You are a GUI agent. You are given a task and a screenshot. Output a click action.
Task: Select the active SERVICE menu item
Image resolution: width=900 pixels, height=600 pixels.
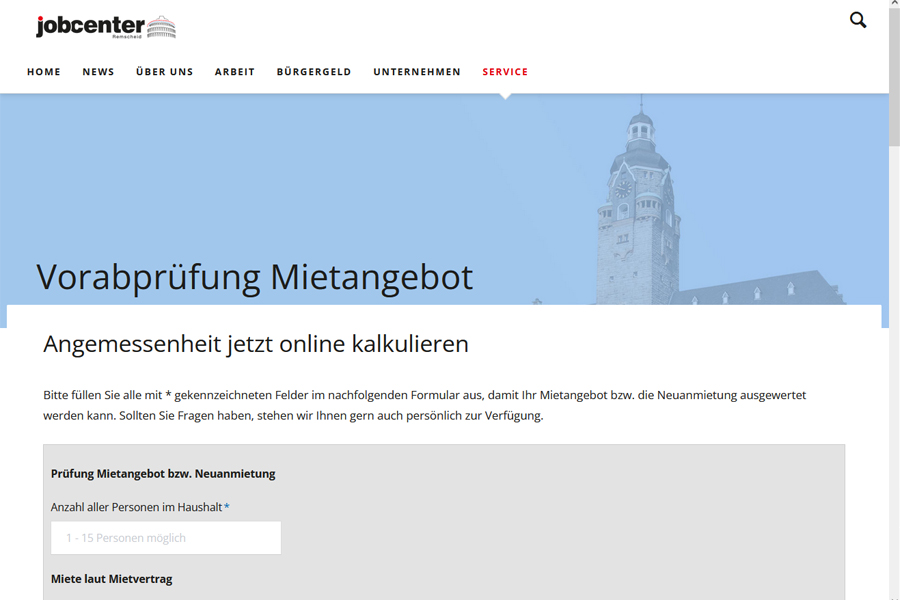505,72
